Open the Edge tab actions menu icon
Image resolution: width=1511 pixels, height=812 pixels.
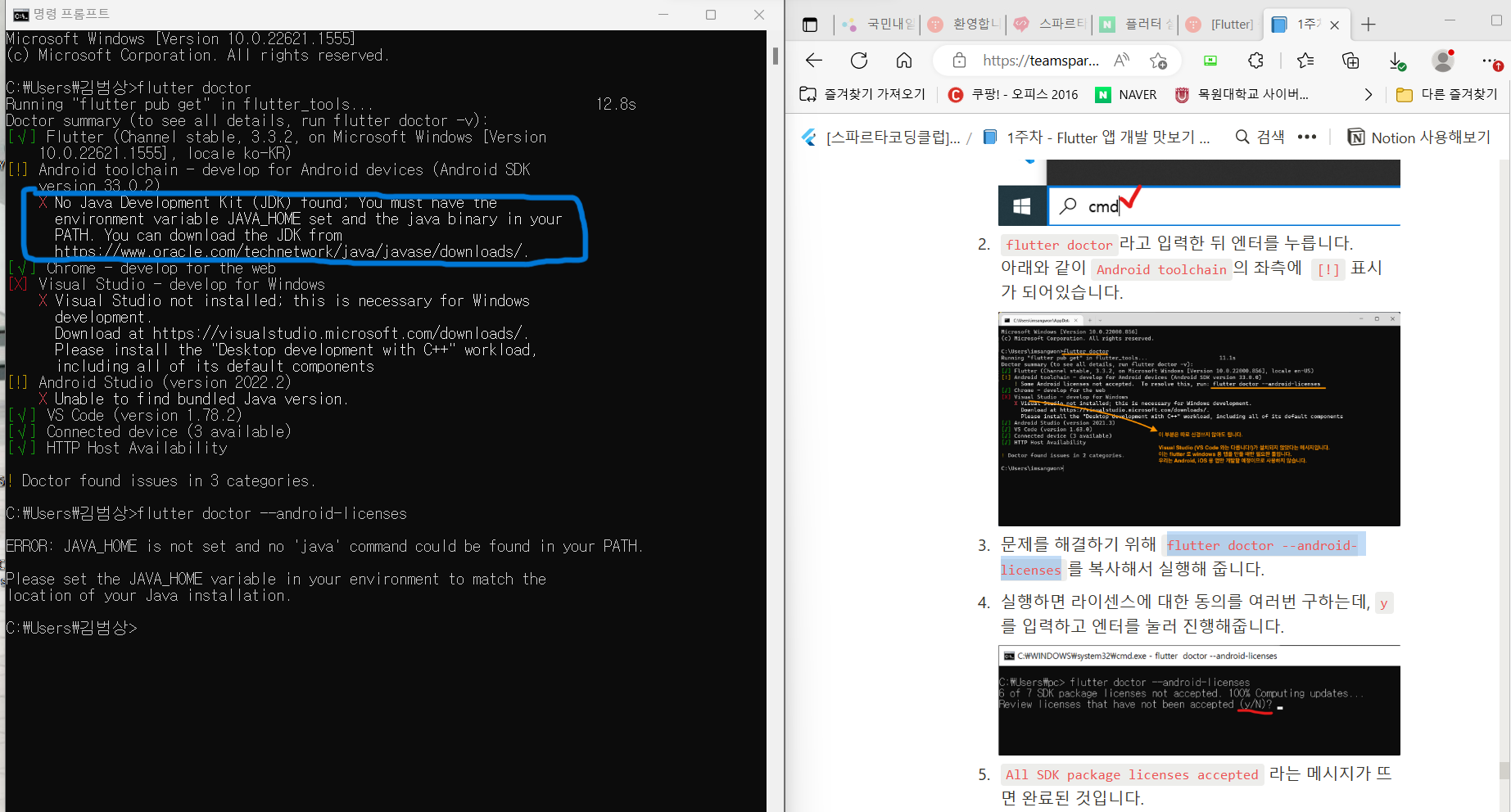(x=810, y=25)
